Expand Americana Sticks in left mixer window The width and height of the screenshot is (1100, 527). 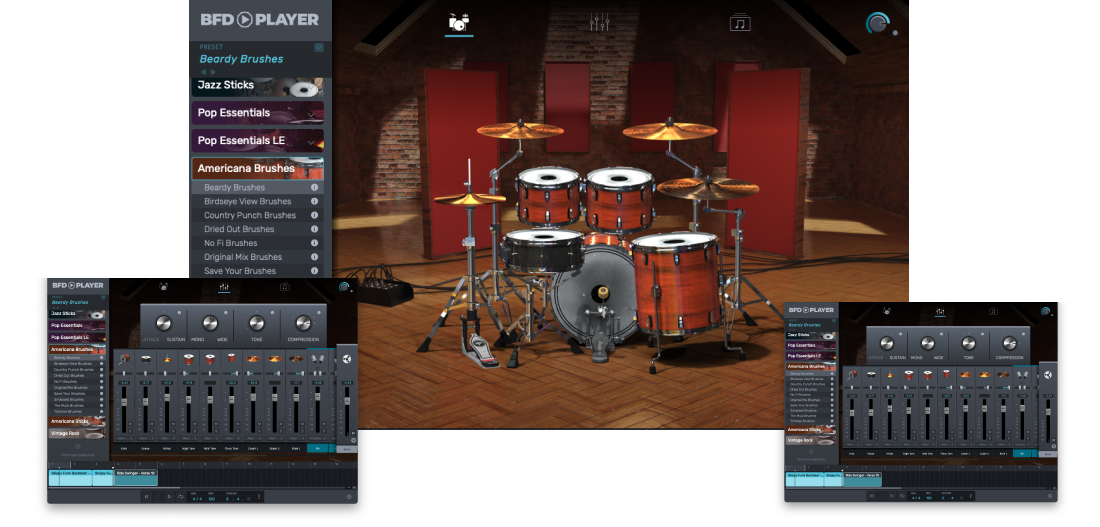tap(77, 422)
